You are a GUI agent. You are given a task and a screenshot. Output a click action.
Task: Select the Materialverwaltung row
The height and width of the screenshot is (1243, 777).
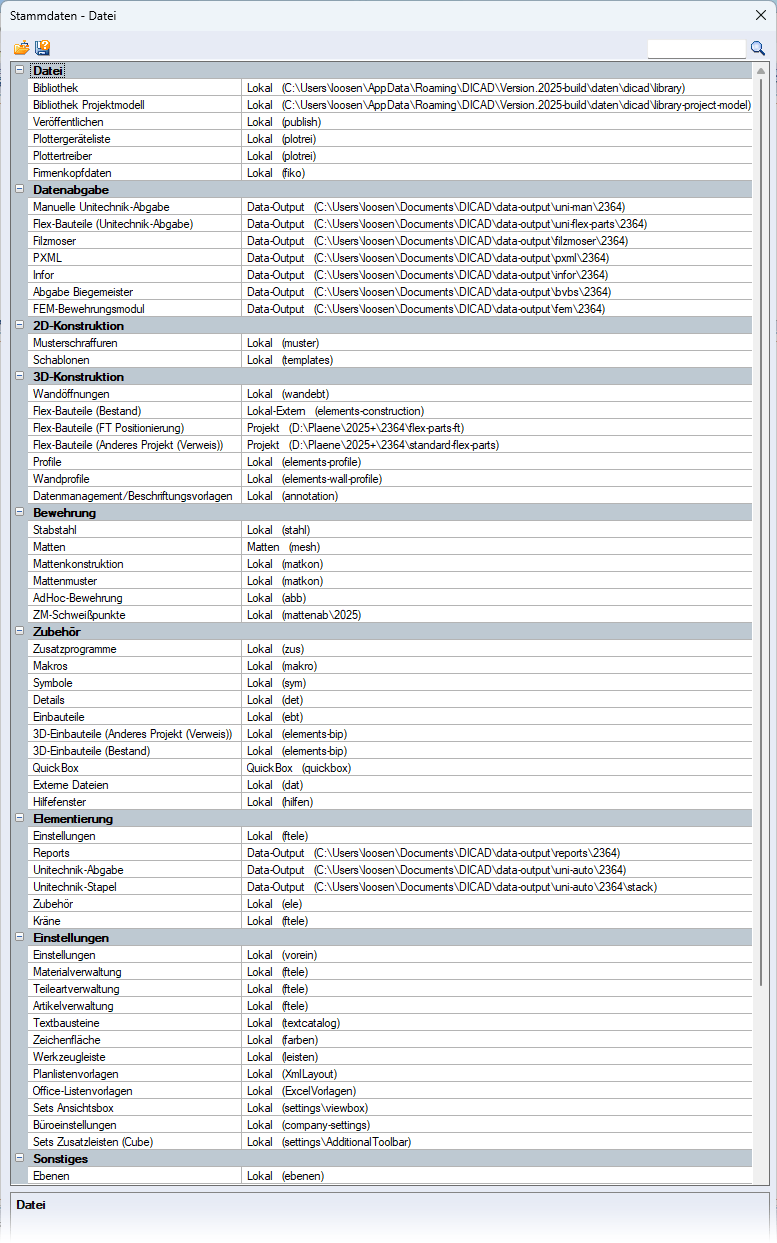[x=390, y=972]
